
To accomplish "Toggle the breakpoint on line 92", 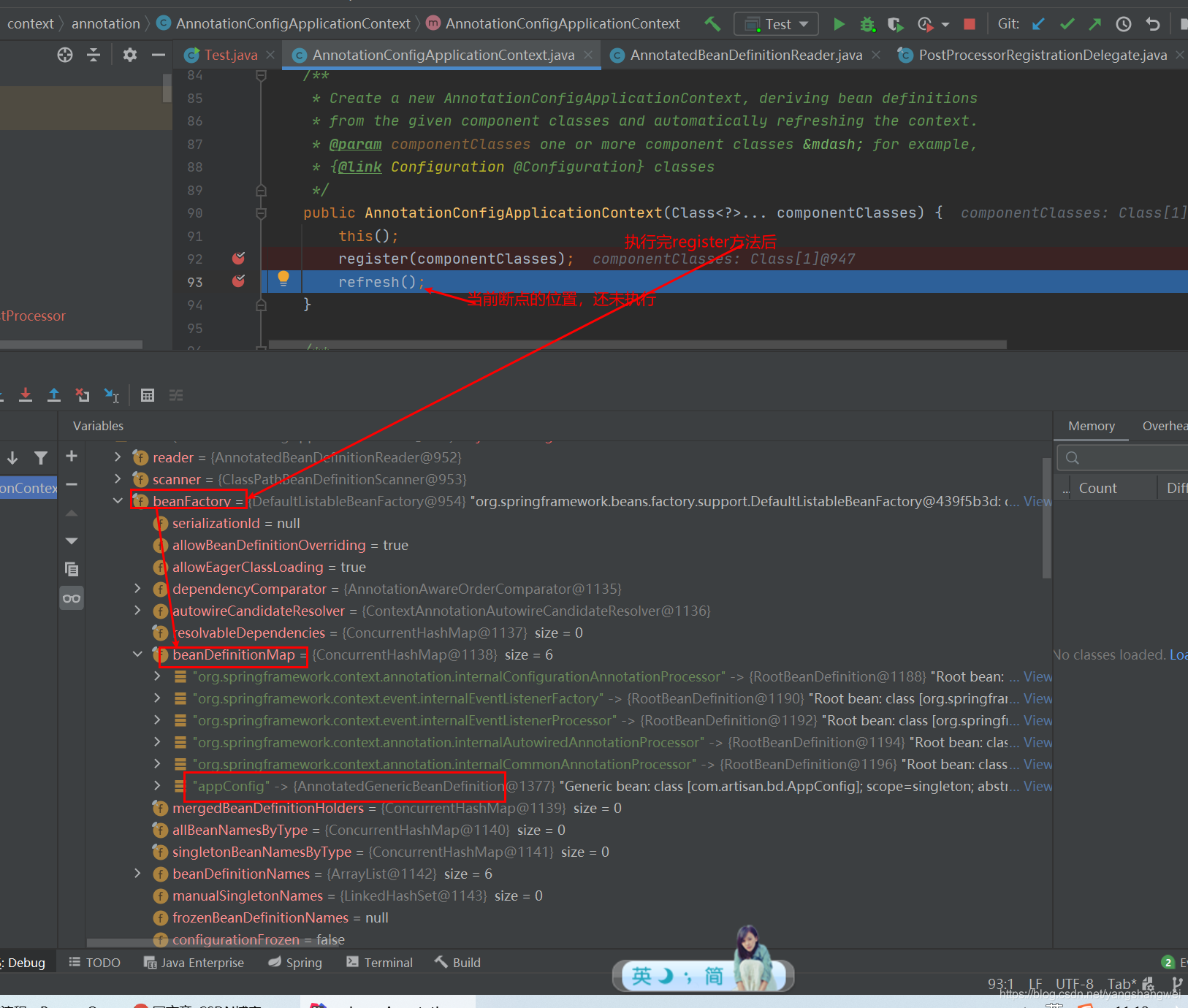I will tap(238, 259).
